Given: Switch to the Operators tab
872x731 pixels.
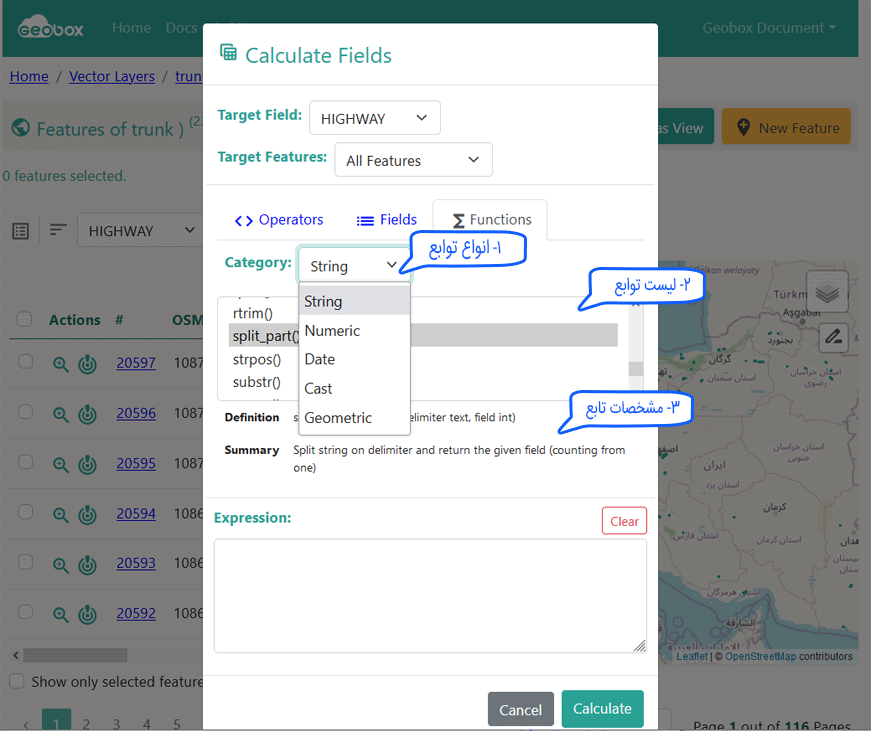Looking at the screenshot, I should pos(279,220).
